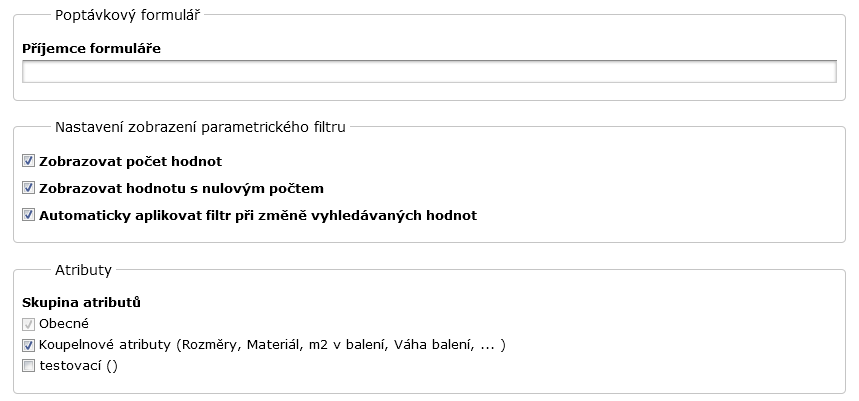Disable 'Zobrazovat hodnotu s nulovým počtem' checkbox
The height and width of the screenshot is (401, 859).
pos(28,188)
